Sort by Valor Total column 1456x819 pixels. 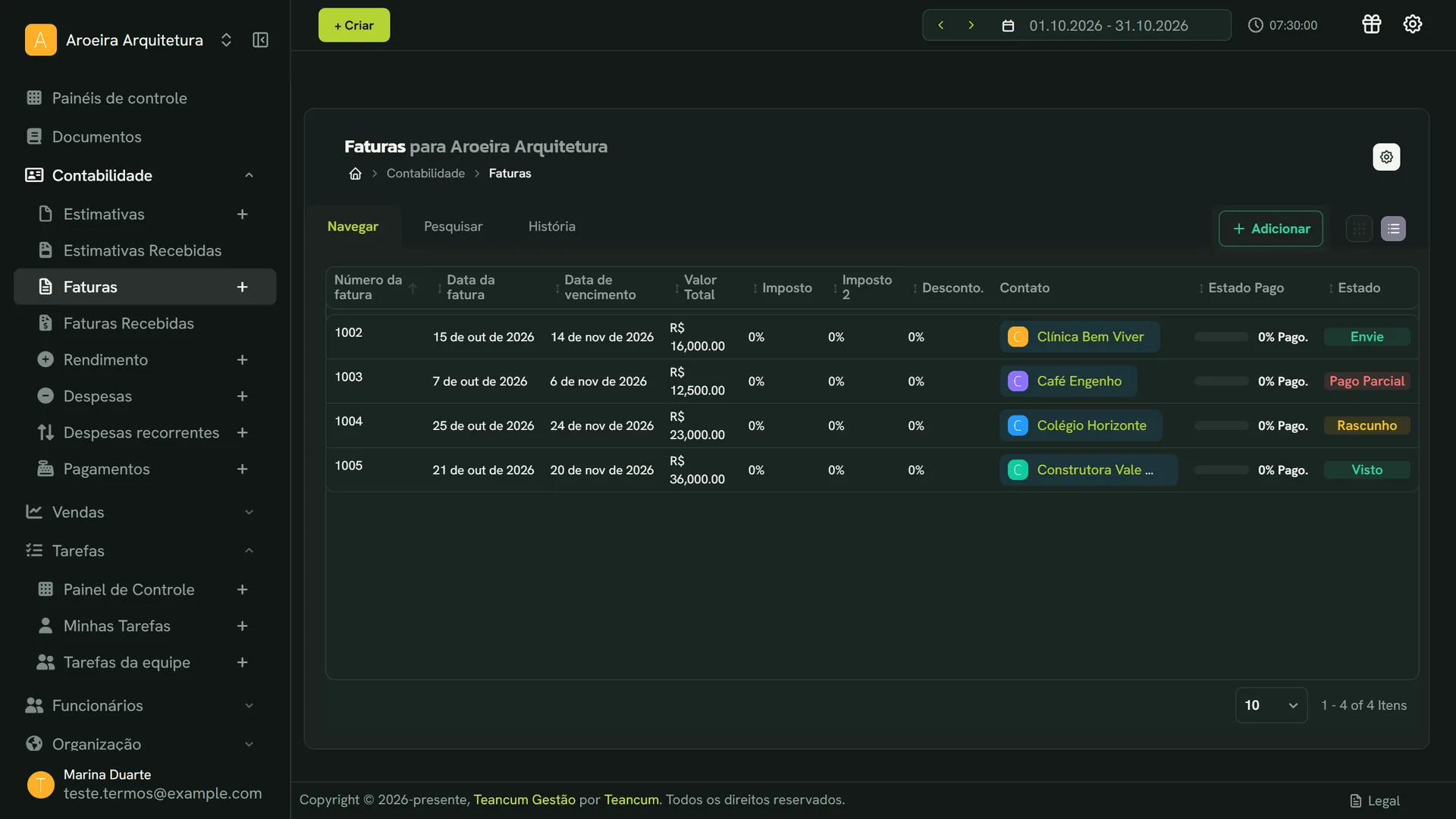coord(696,287)
